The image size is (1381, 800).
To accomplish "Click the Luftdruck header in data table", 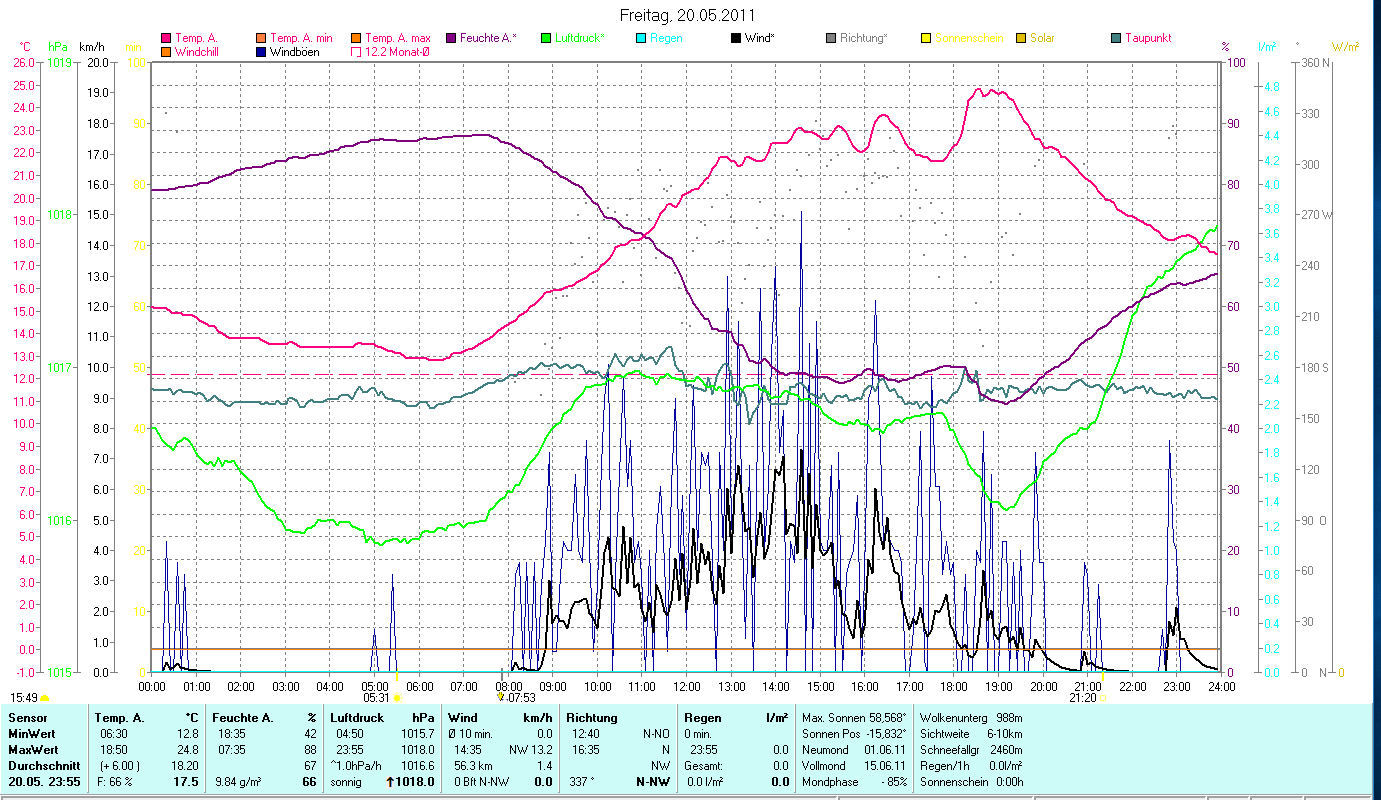I will pyautogui.click(x=357, y=718).
